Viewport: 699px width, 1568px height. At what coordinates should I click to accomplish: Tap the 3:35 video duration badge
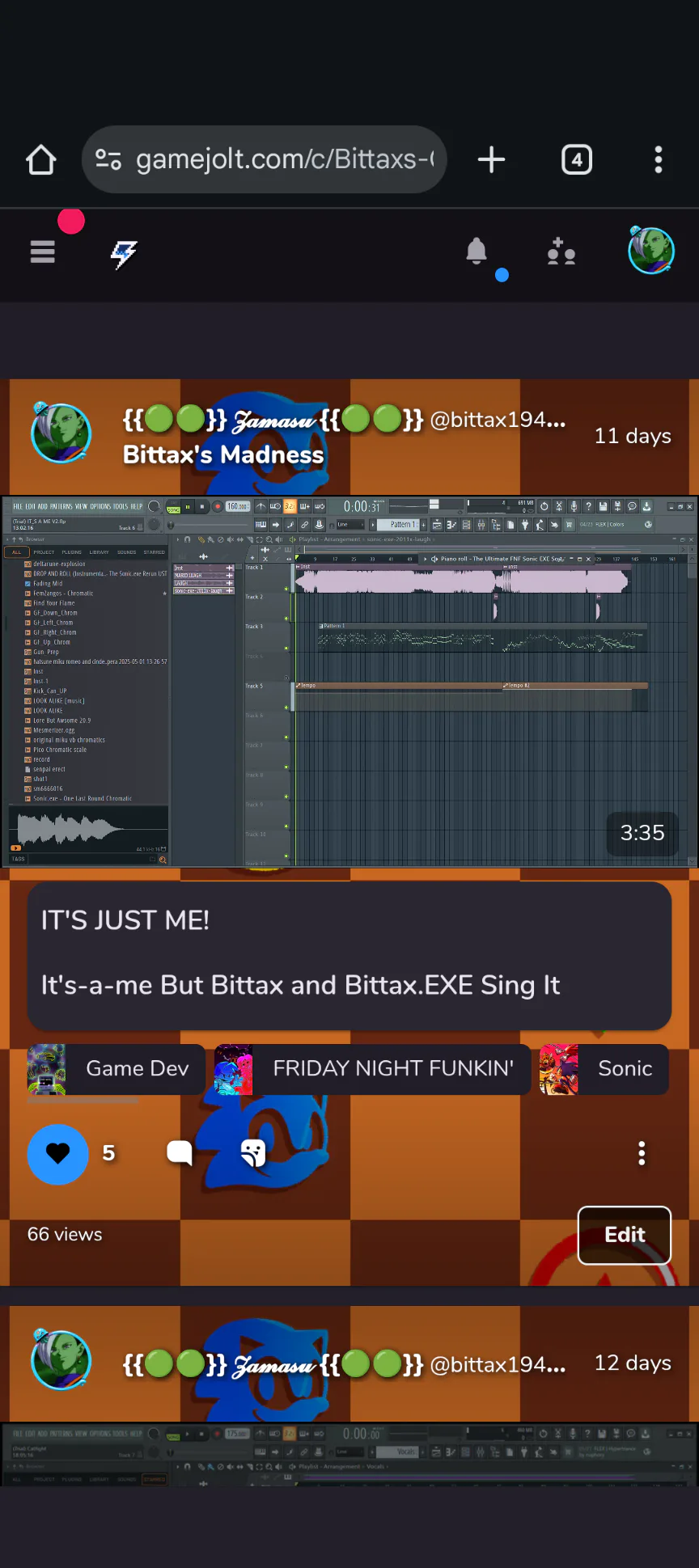[642, 833]
